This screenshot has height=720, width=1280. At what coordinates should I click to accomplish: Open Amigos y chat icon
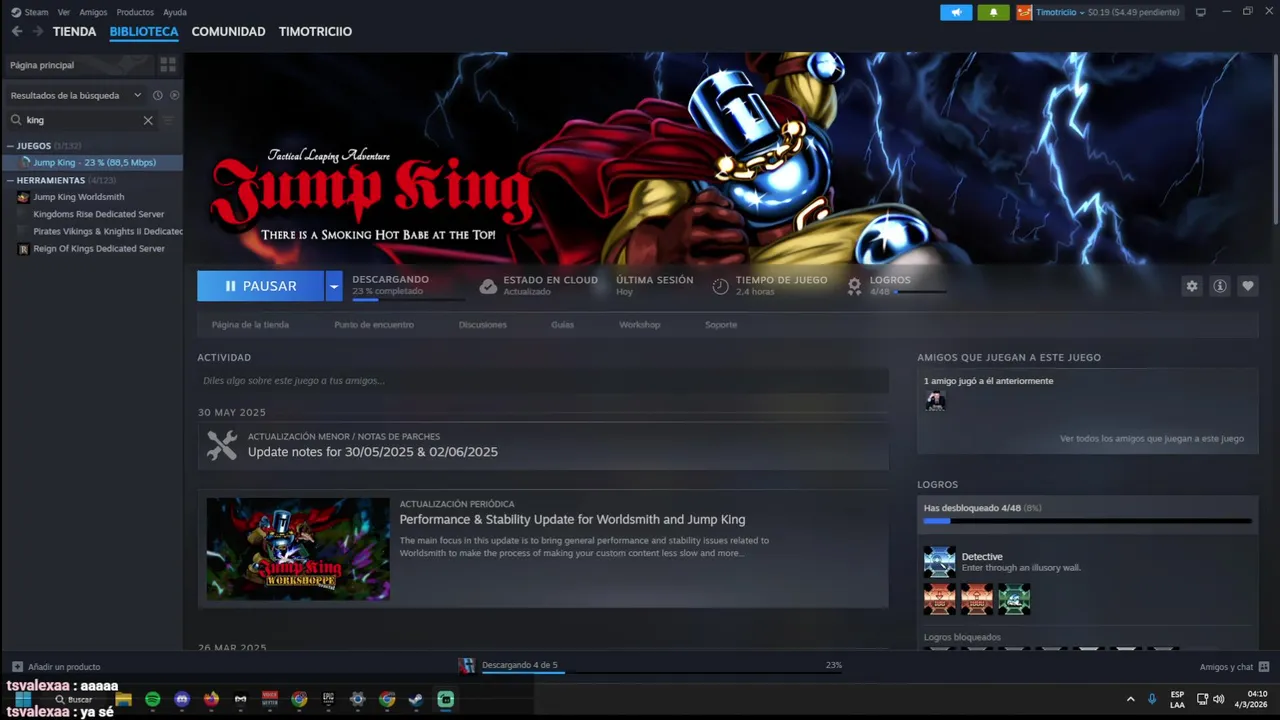[1264, 667]
